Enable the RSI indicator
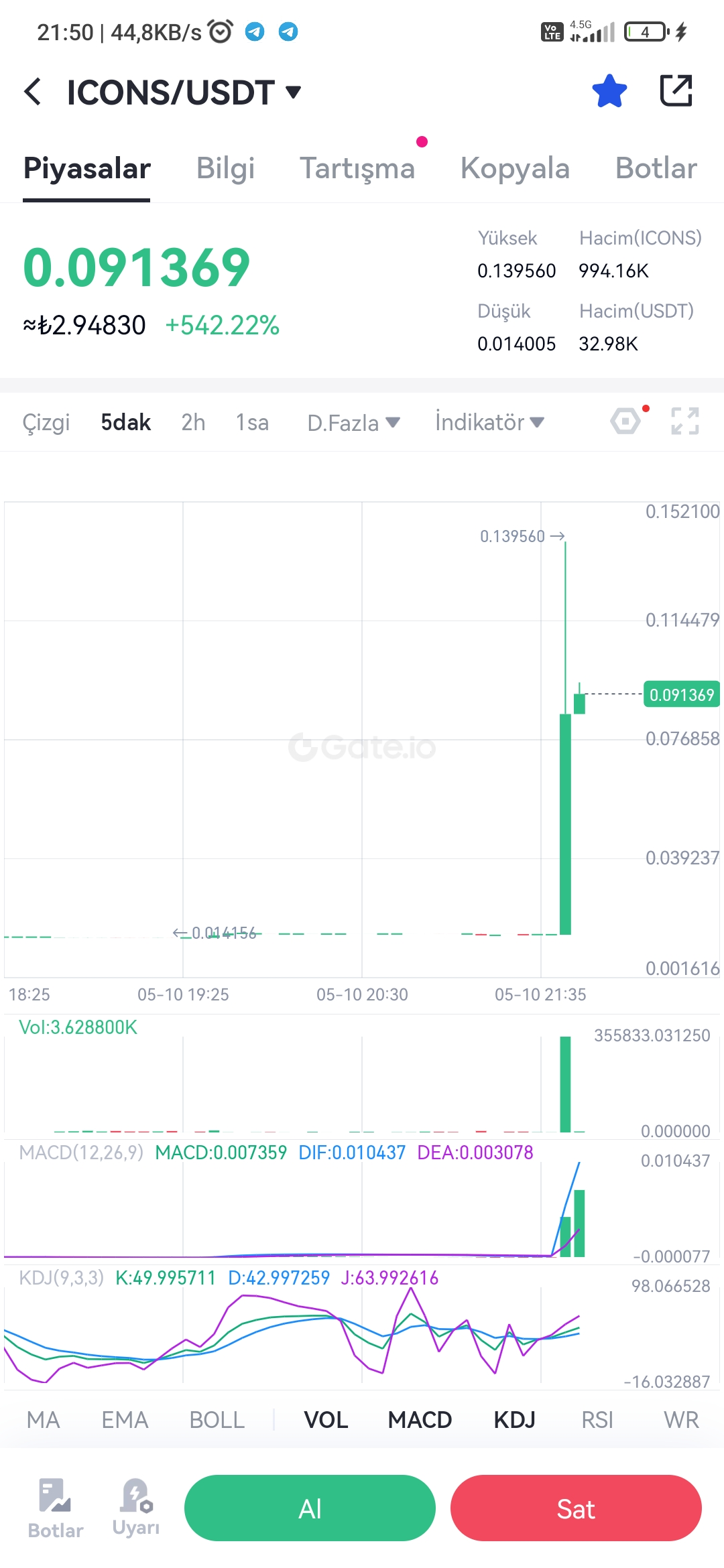724x1568 pixels. pos(597,1419)
